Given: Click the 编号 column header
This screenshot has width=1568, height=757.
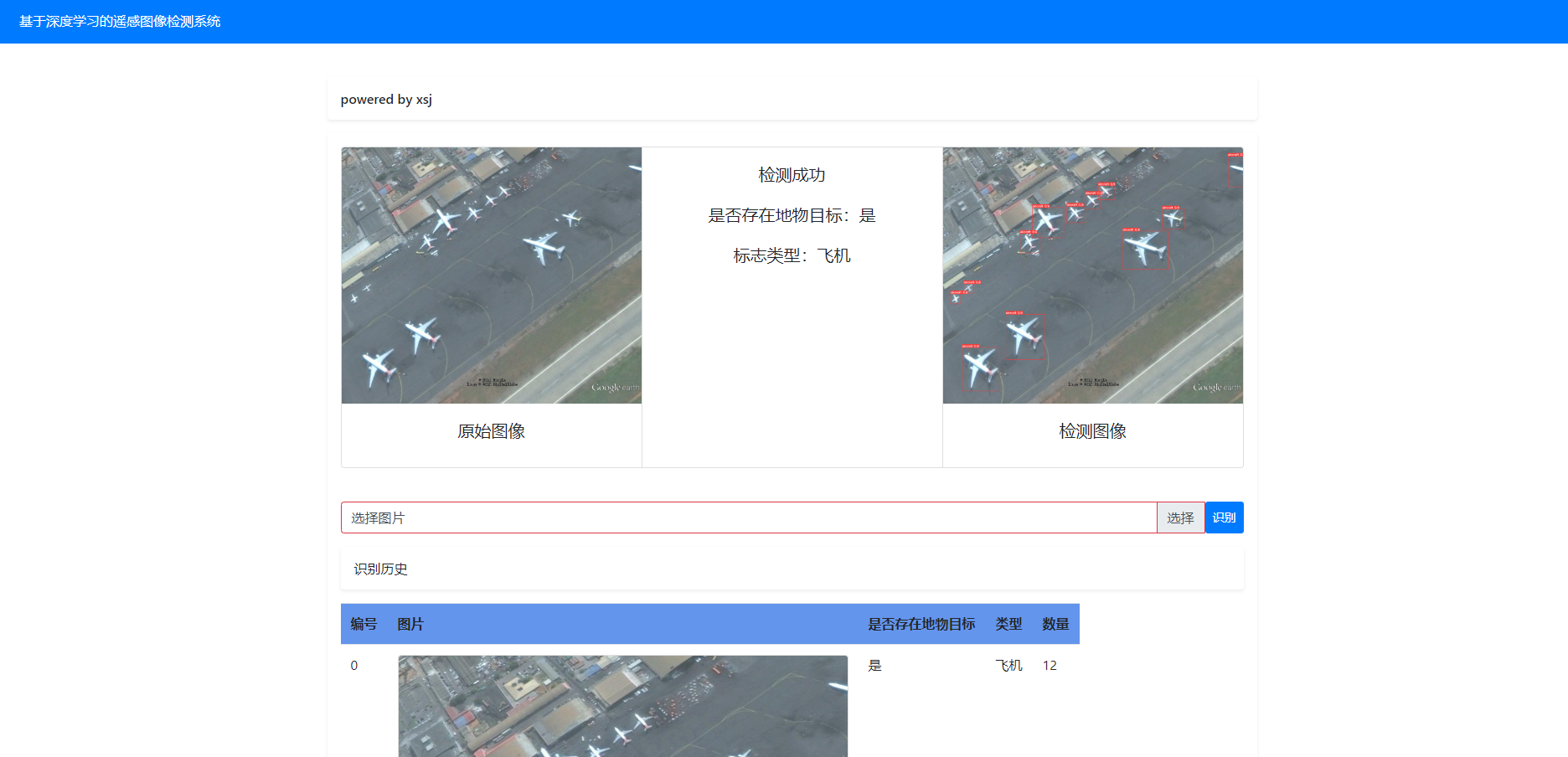Looking at the screenshot, I should pos(364,624).
